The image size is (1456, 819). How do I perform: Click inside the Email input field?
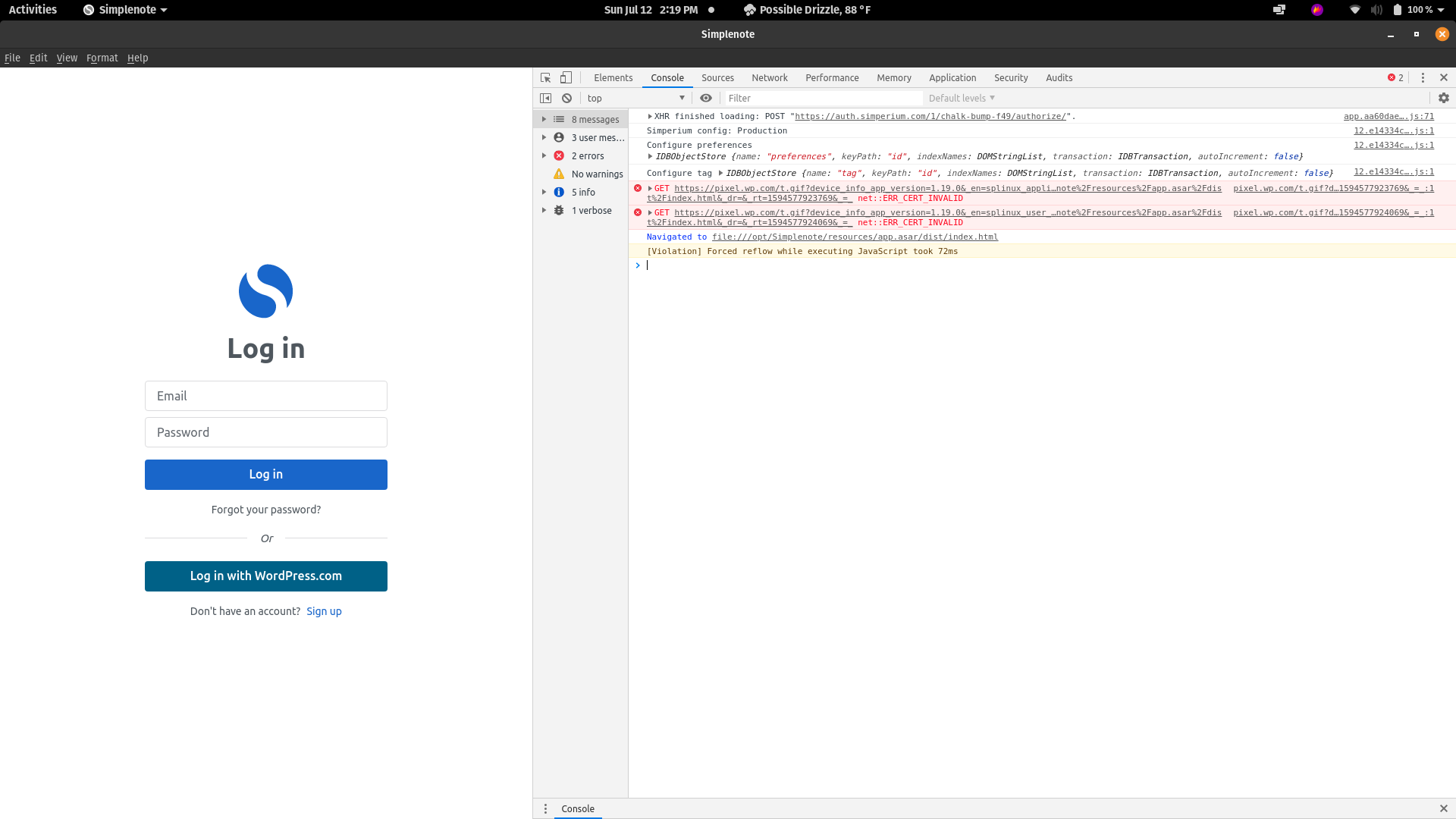[265, 395]
